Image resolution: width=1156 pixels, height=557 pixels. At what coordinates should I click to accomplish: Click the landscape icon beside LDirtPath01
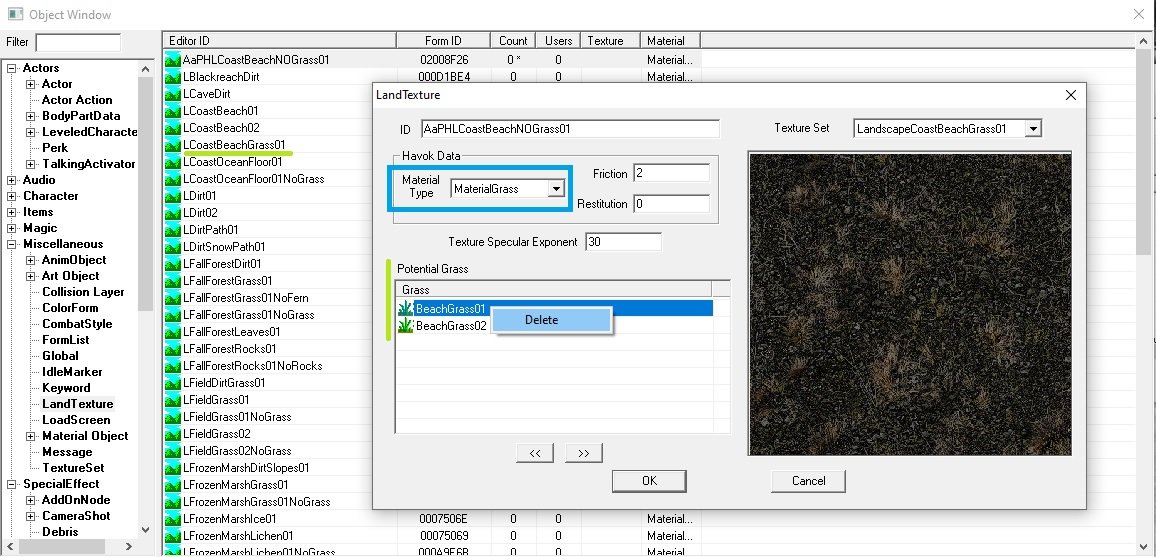pyautogui.click(x=173, y=229)
